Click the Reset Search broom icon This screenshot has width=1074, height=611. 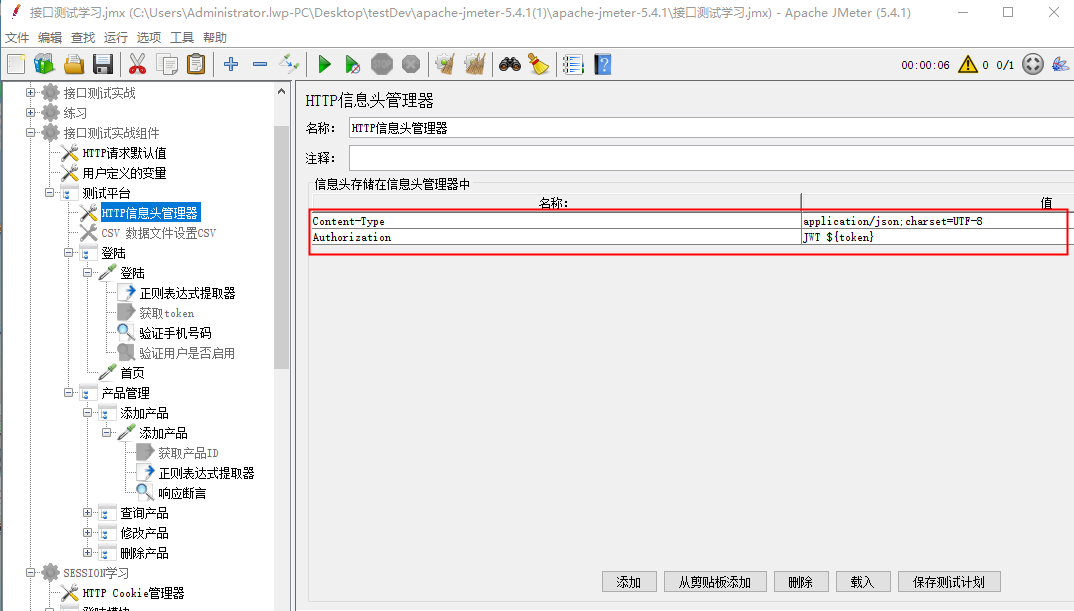[539, 64]
